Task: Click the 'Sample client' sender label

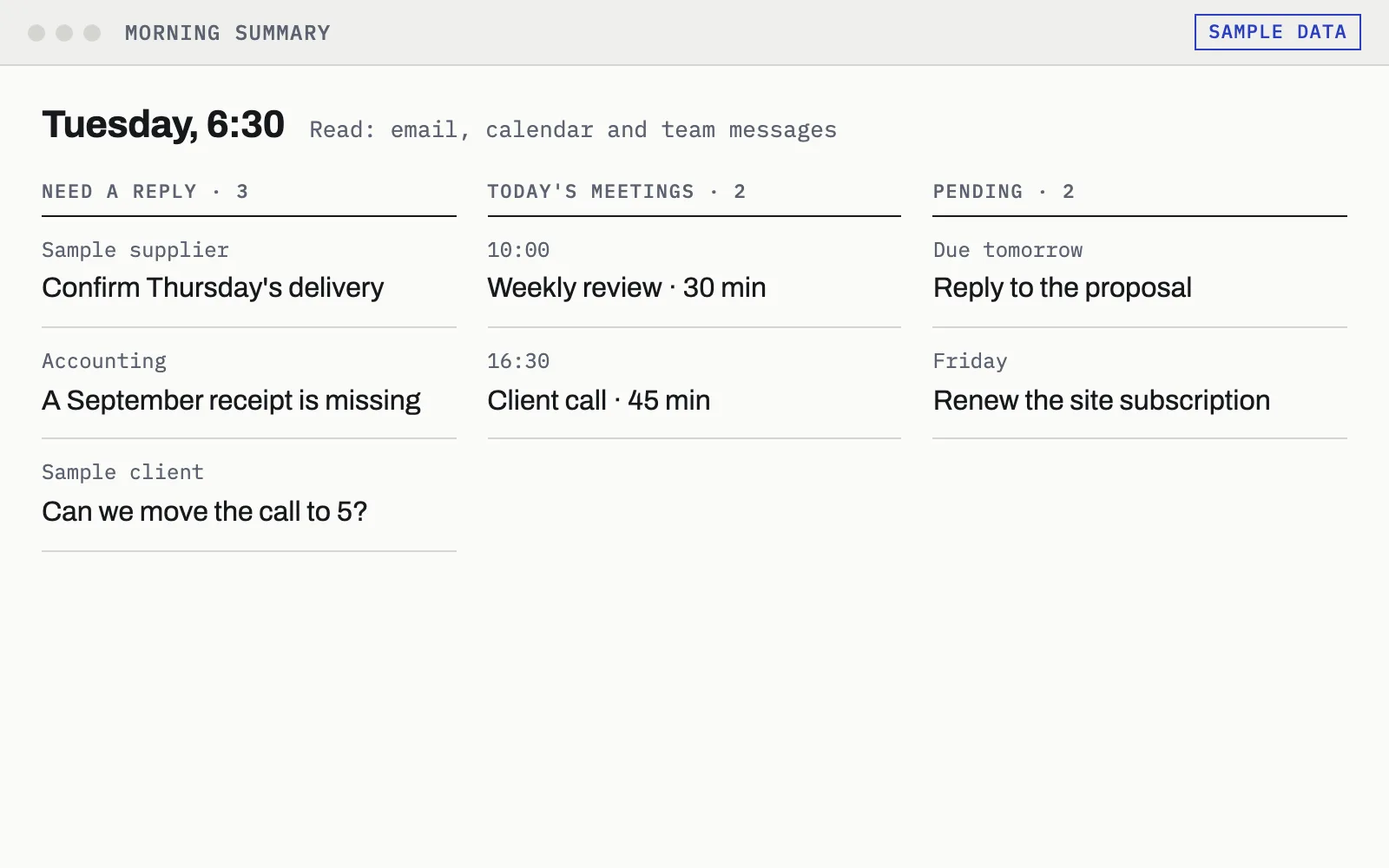Action: click(122, 472)
